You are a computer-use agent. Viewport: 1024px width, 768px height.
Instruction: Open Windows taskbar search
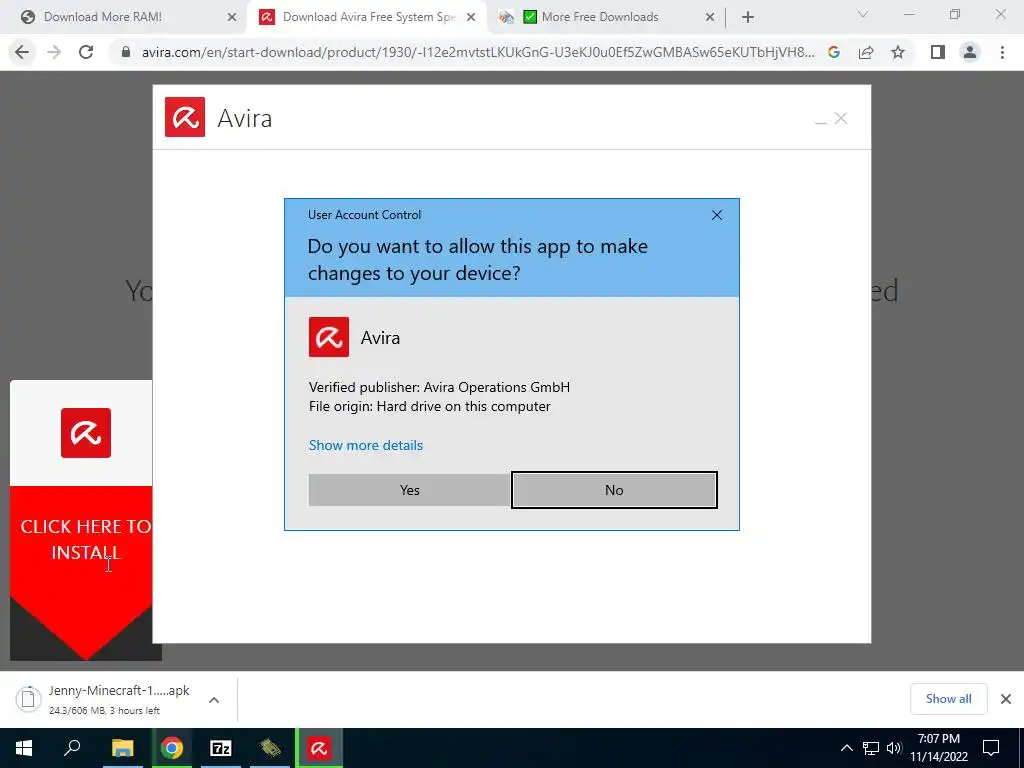click(72, 748)
